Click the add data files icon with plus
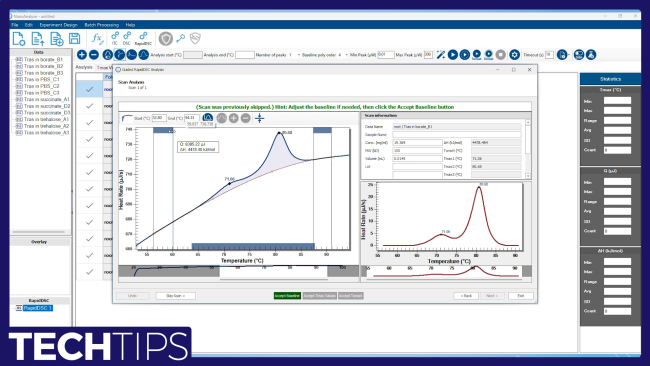650x366 pixels. point(56,39)
